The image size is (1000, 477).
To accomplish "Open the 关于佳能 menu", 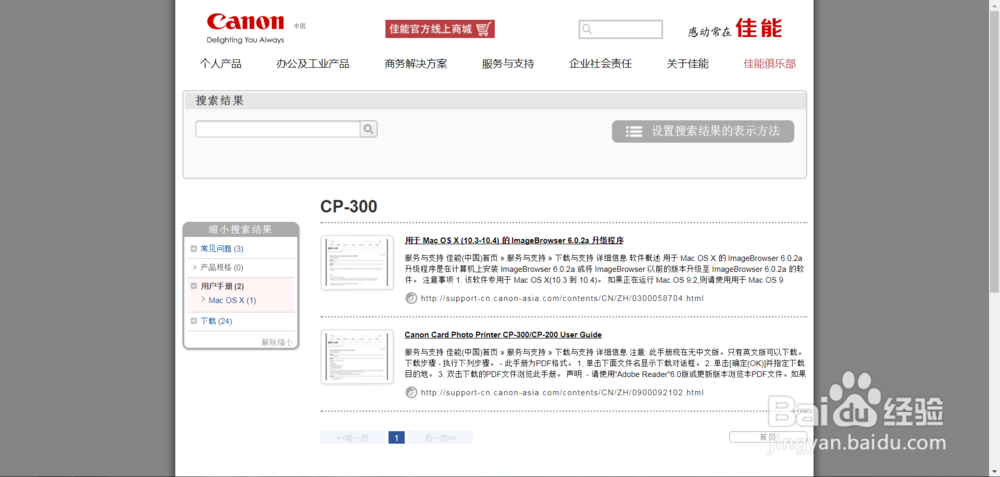I will [688, 64].
